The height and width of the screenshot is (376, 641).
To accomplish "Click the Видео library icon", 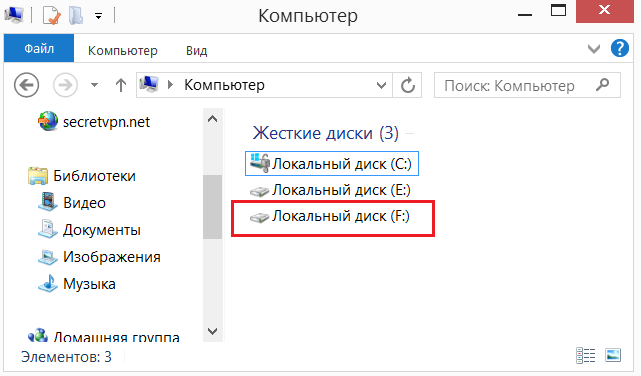I will (x=48, y=202).
